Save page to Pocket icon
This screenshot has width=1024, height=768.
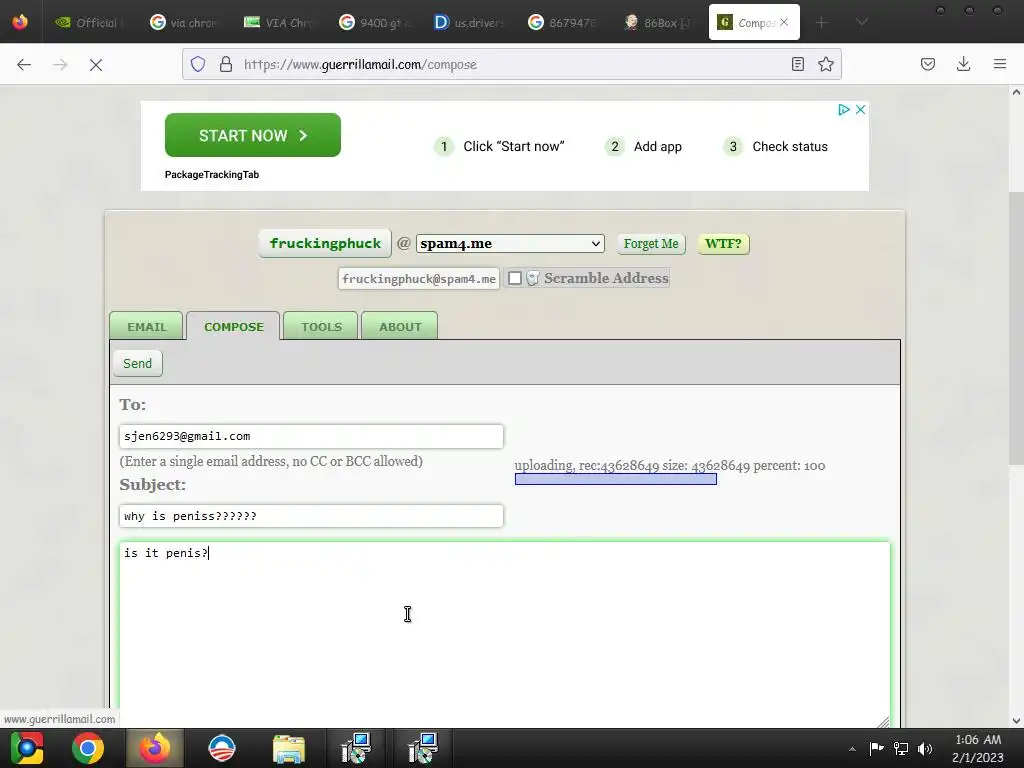928,64
